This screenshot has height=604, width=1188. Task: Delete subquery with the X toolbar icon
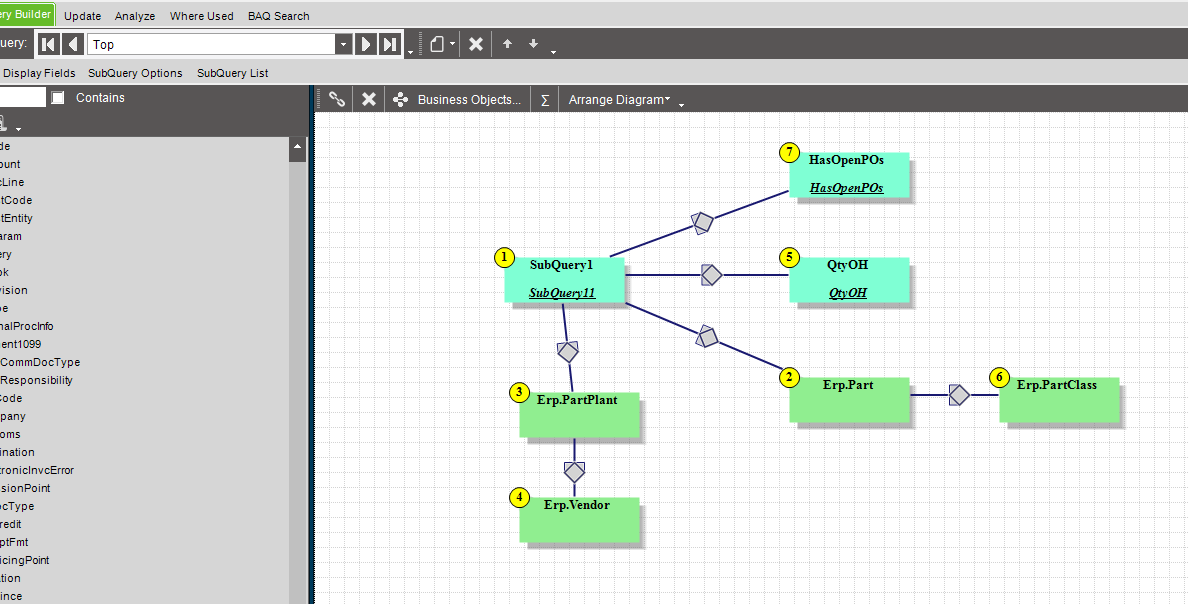[x=476, y=44]
